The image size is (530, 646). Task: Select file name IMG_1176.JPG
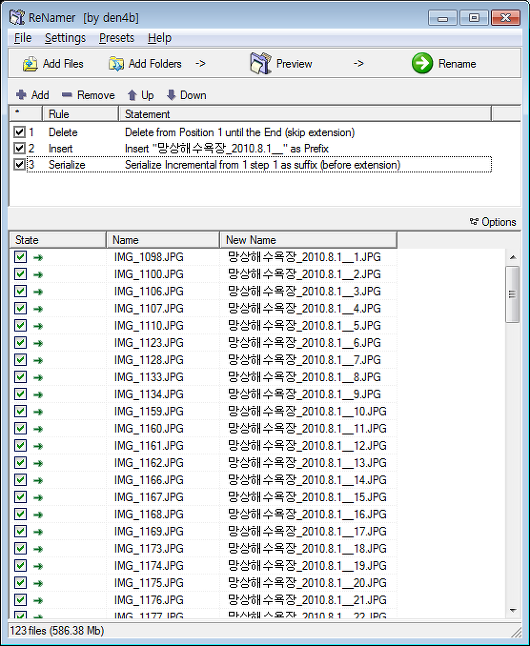148,600
